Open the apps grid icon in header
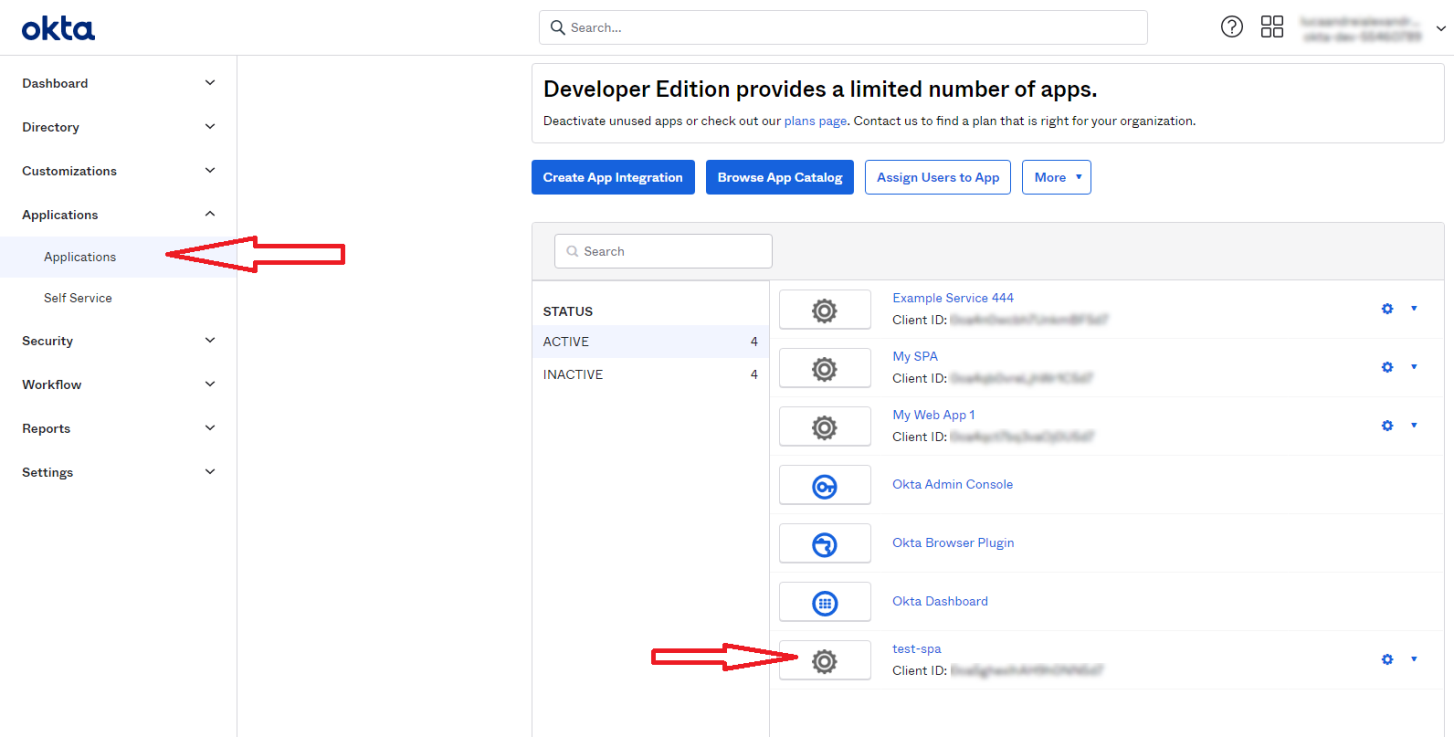This screenshot has height=737, width=1454. coord(1272,27)
